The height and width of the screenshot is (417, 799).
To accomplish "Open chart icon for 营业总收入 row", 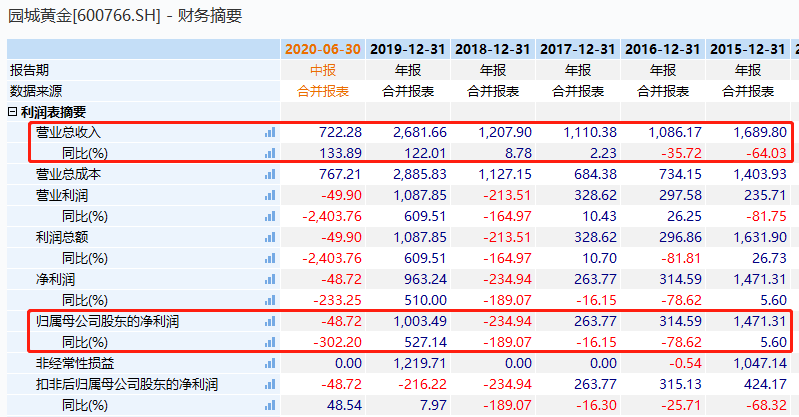I will point(270,133).
